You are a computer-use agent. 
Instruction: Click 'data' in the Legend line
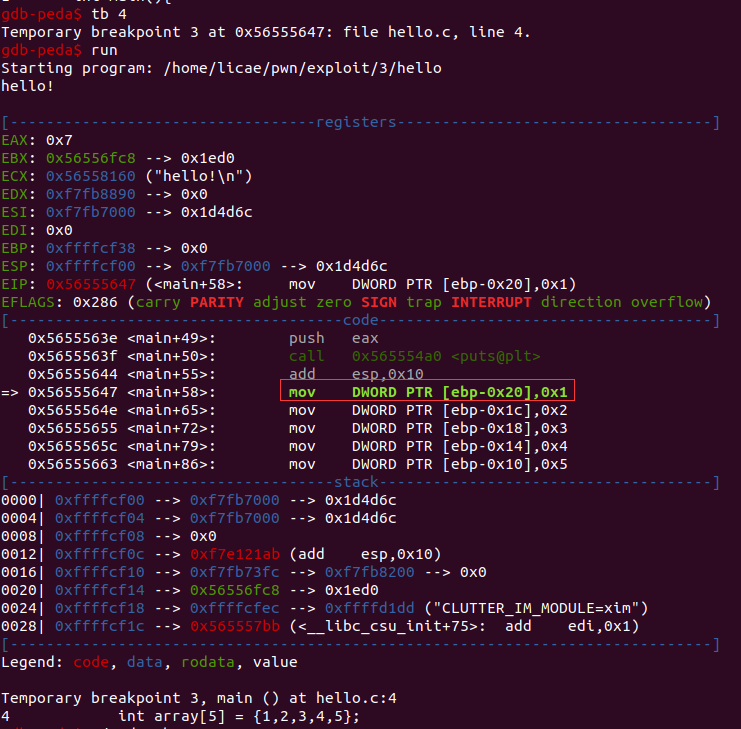tap(145, 662)
